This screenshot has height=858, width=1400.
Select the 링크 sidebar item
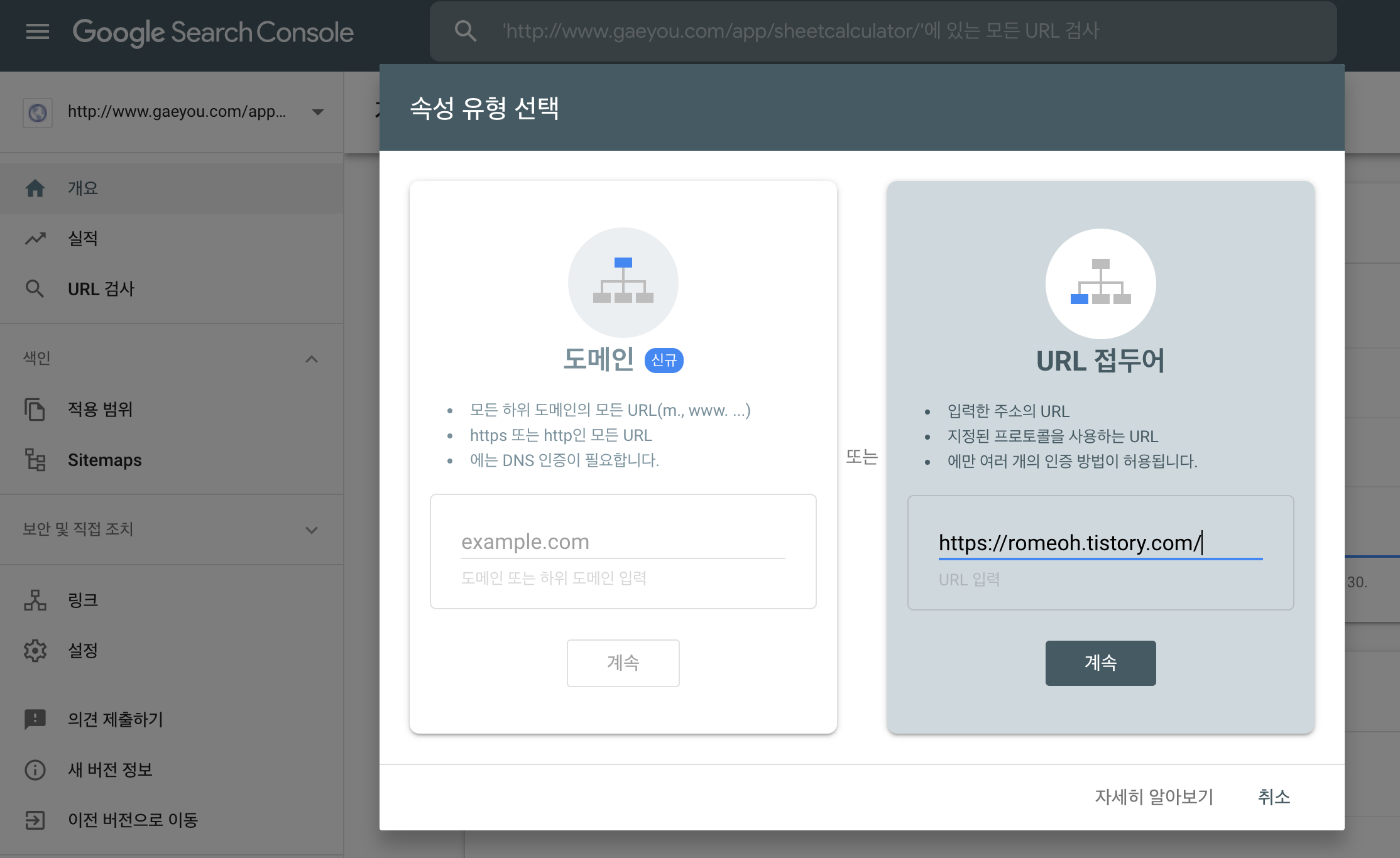tap(83, 600)
